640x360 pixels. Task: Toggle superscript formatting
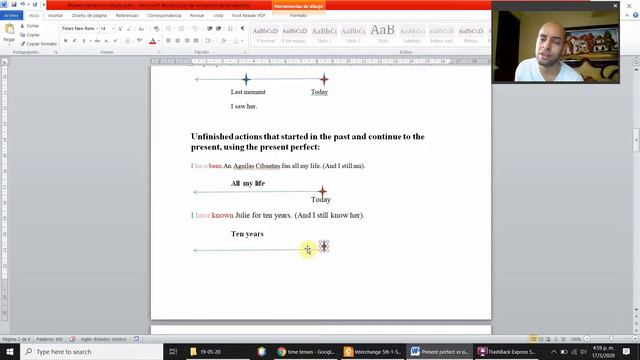pyautogui.click(x=116, y=41)
